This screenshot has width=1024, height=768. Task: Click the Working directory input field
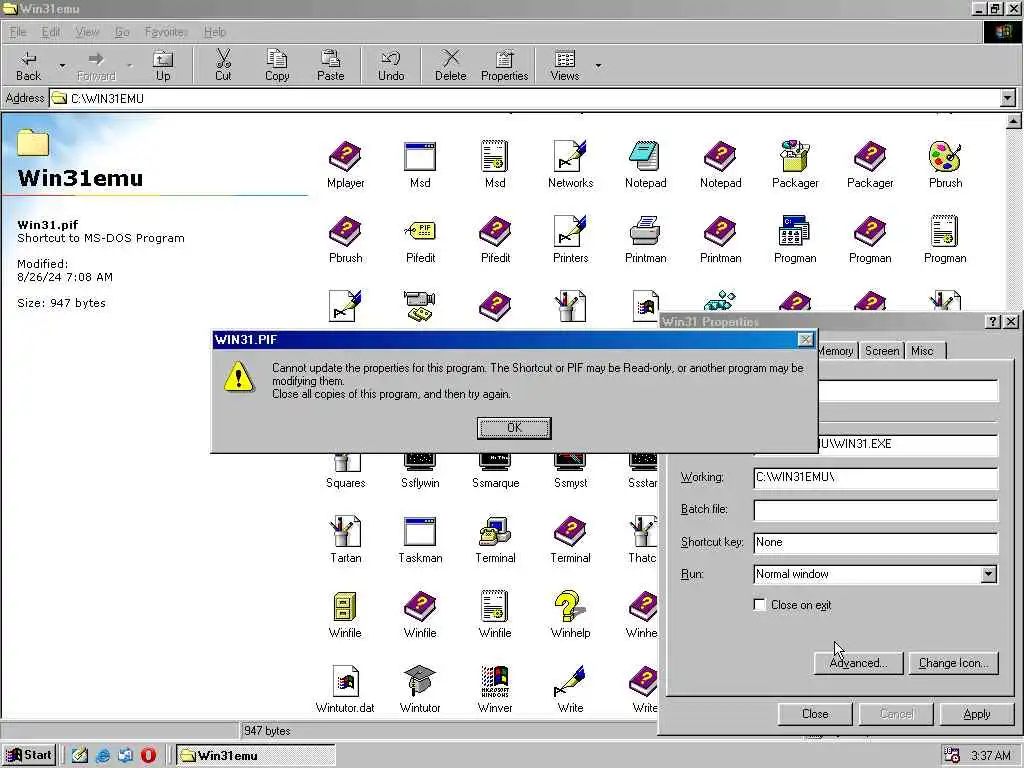click(x=875, y=477)
